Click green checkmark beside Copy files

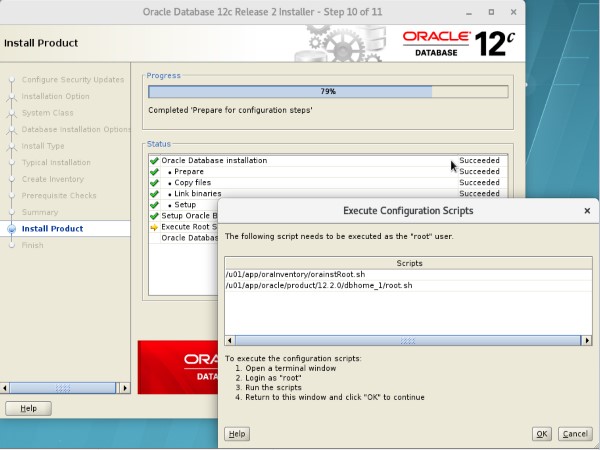[154, 183]
